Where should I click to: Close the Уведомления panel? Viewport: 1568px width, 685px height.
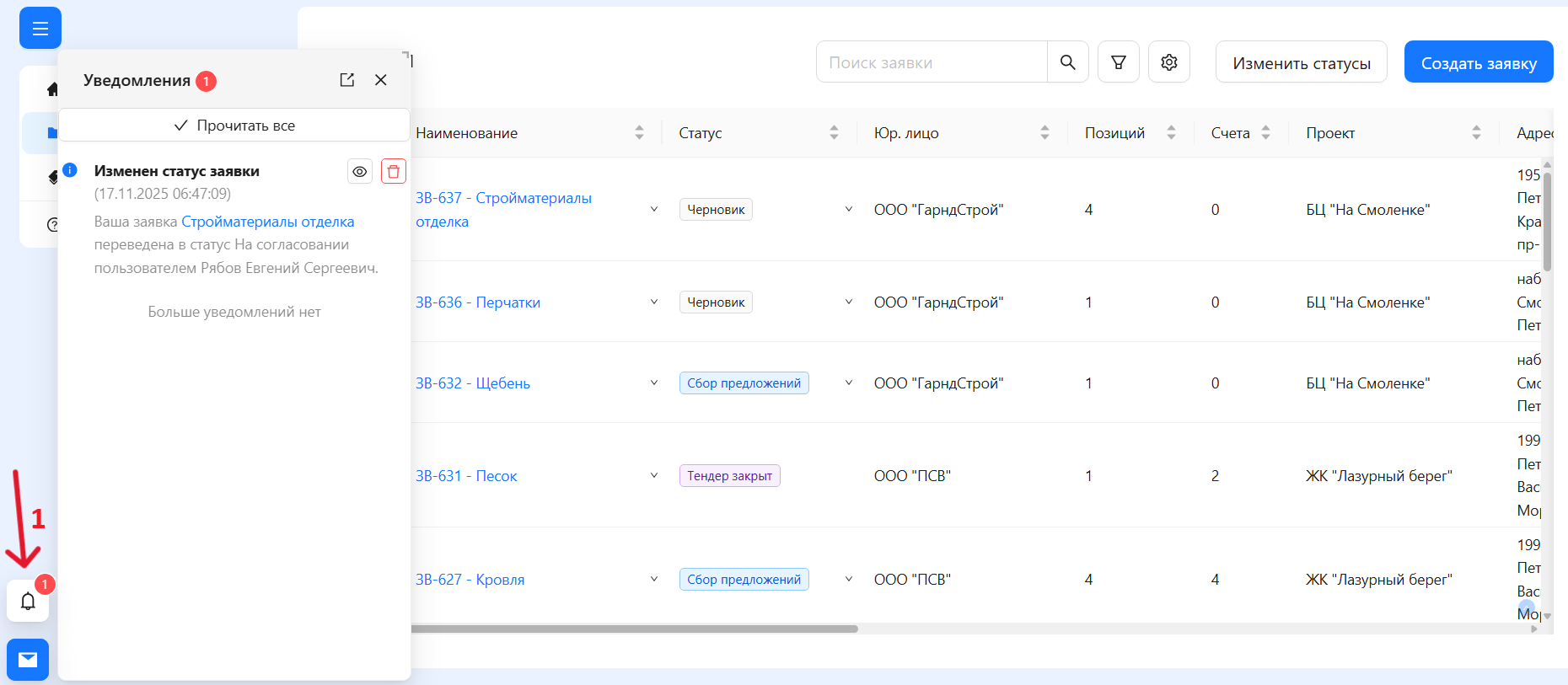pos(381,80)
